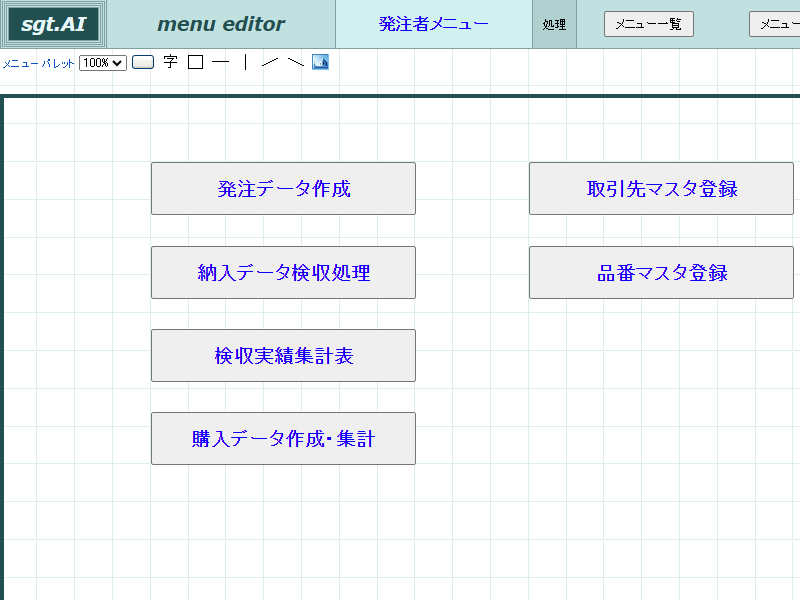Open the メニュー一覧 button
The width and height of the screenshot is (800, 600).
click(x=648, y=24)
